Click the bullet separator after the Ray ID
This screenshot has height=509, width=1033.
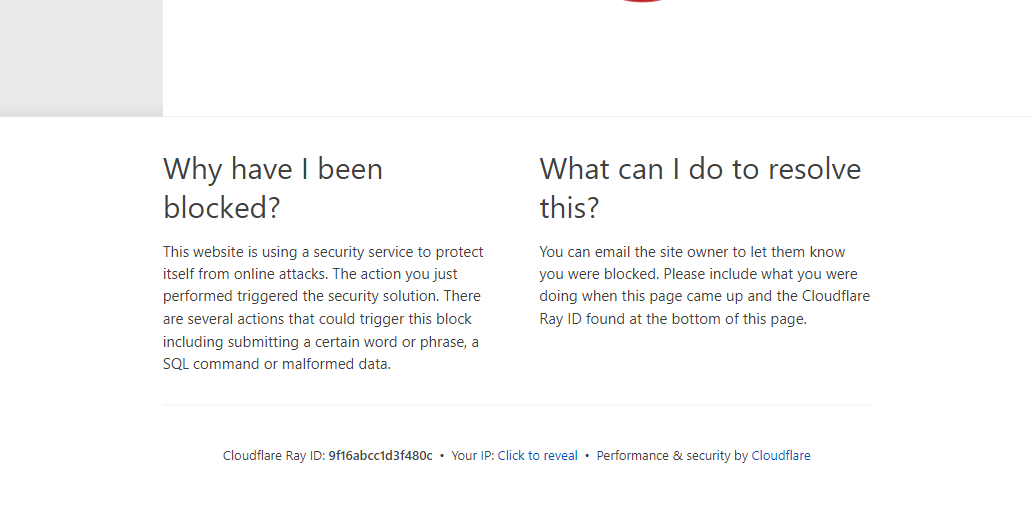(442, 456)
